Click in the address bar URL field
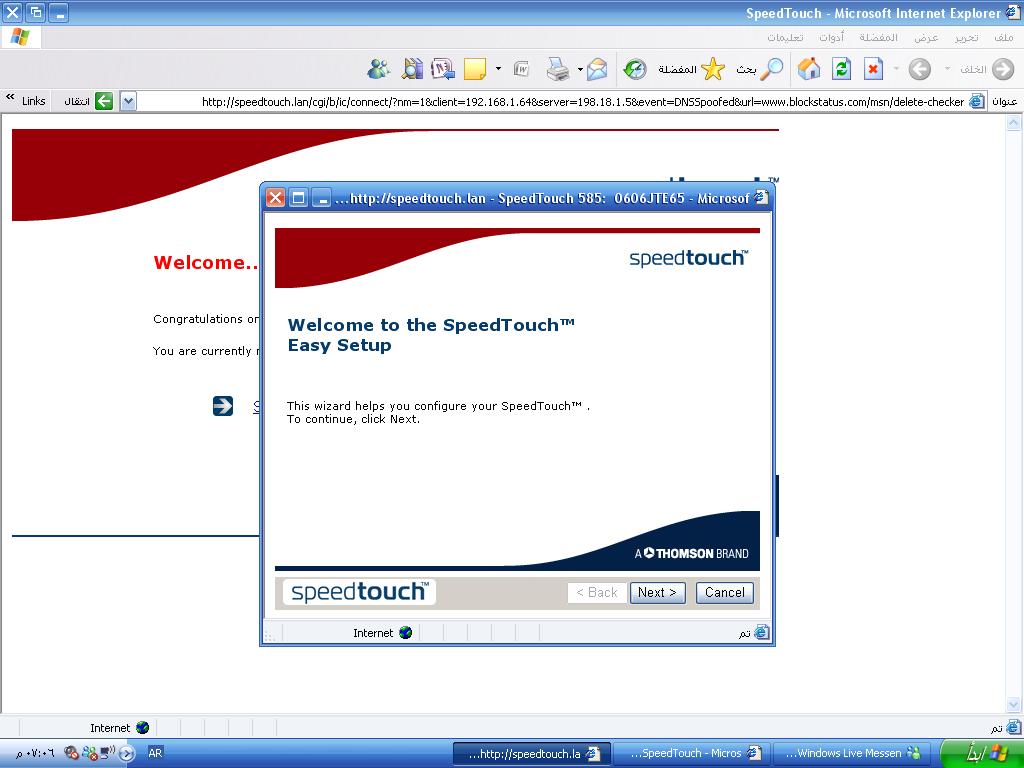The image size is (1024, 768). click(x=552, y=101)
